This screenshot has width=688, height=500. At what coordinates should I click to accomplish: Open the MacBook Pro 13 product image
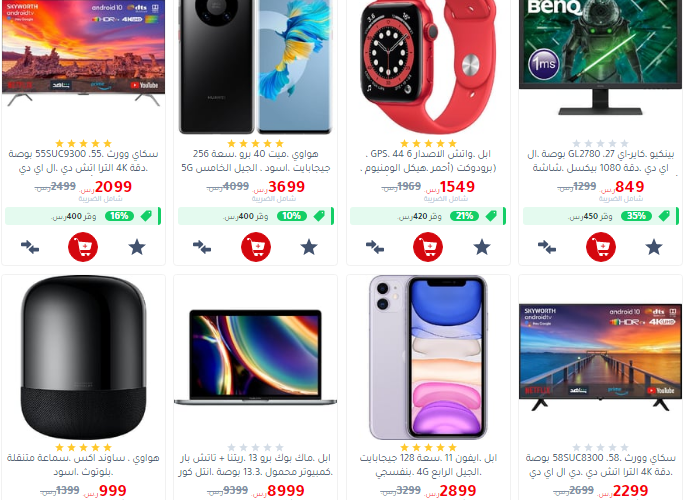click(x=255, y=357)
